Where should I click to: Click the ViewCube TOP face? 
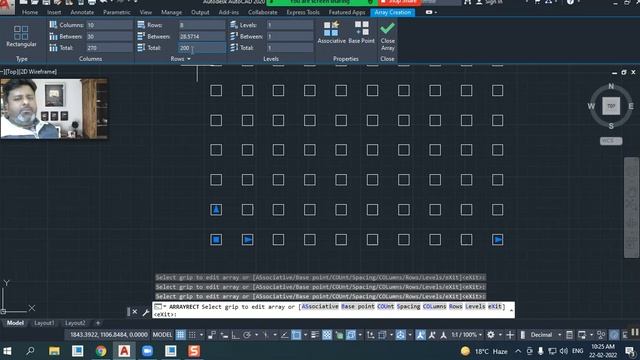tap(611, 106)
